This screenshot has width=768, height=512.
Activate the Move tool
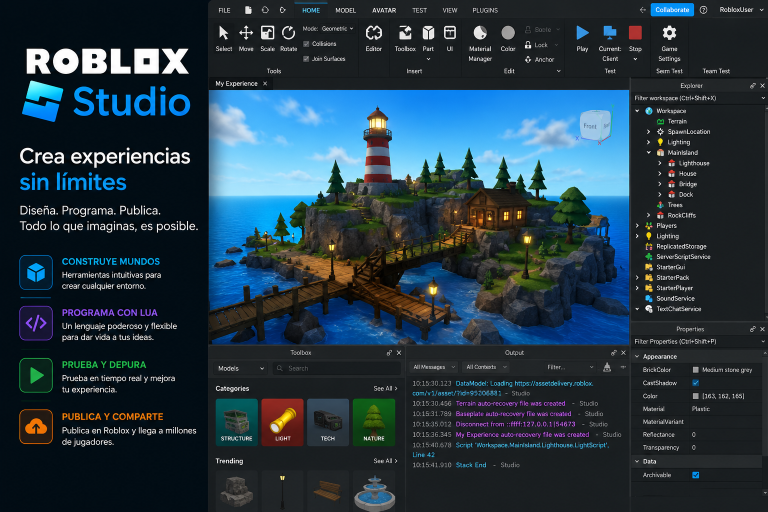point(246,38)
